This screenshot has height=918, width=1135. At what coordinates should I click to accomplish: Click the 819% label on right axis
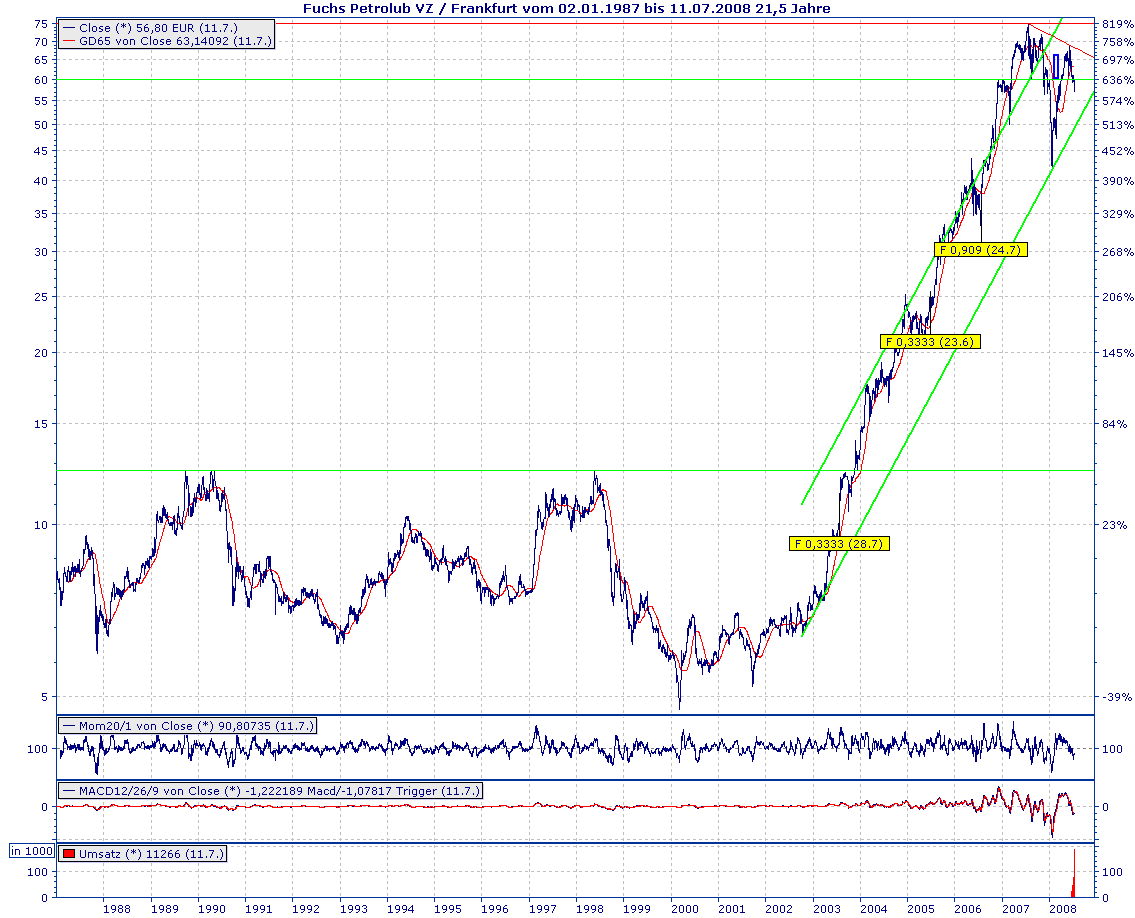click(x=1117, y=24)
